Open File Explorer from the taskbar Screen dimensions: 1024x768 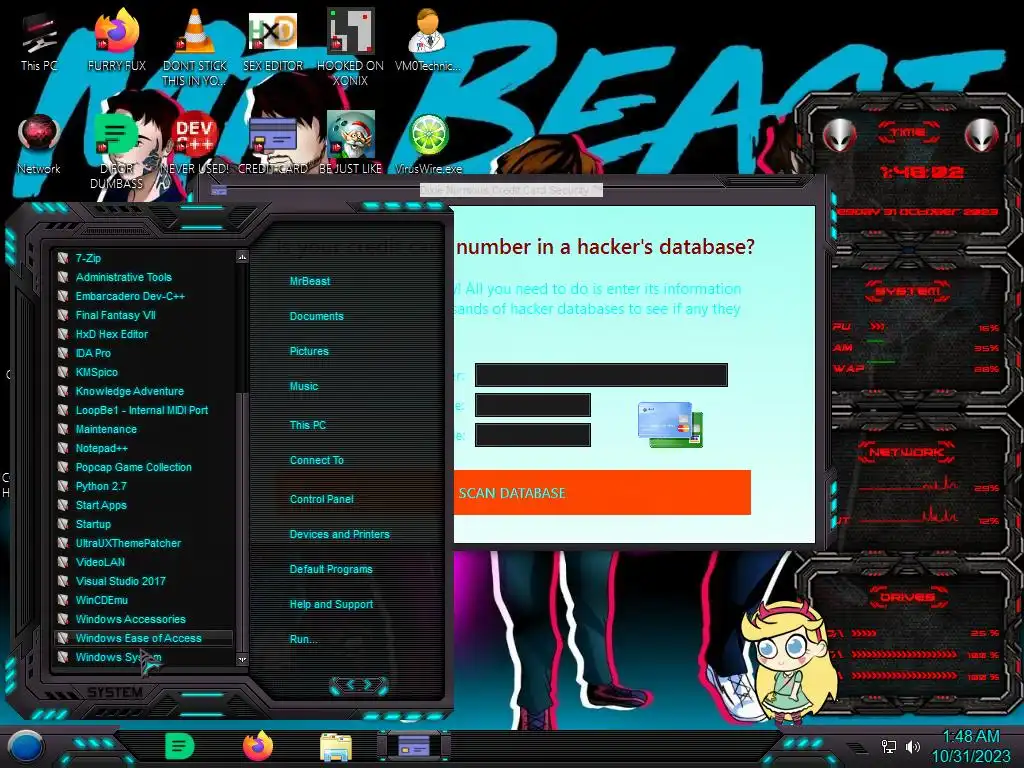[336, 747]
